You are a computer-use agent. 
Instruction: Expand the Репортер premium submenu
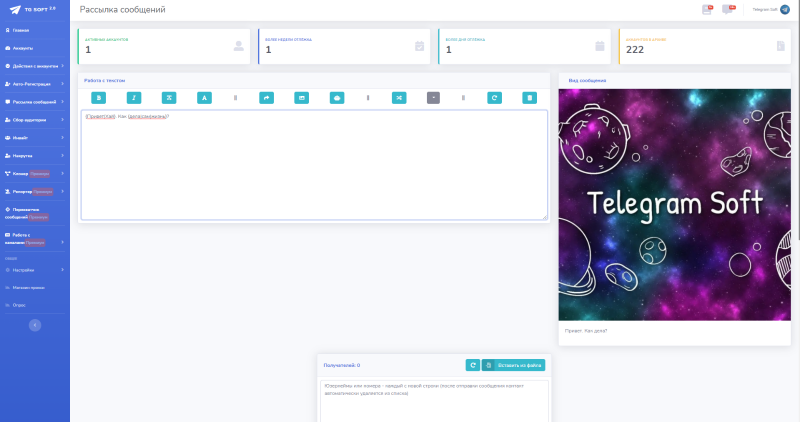(x=35, y=191)
